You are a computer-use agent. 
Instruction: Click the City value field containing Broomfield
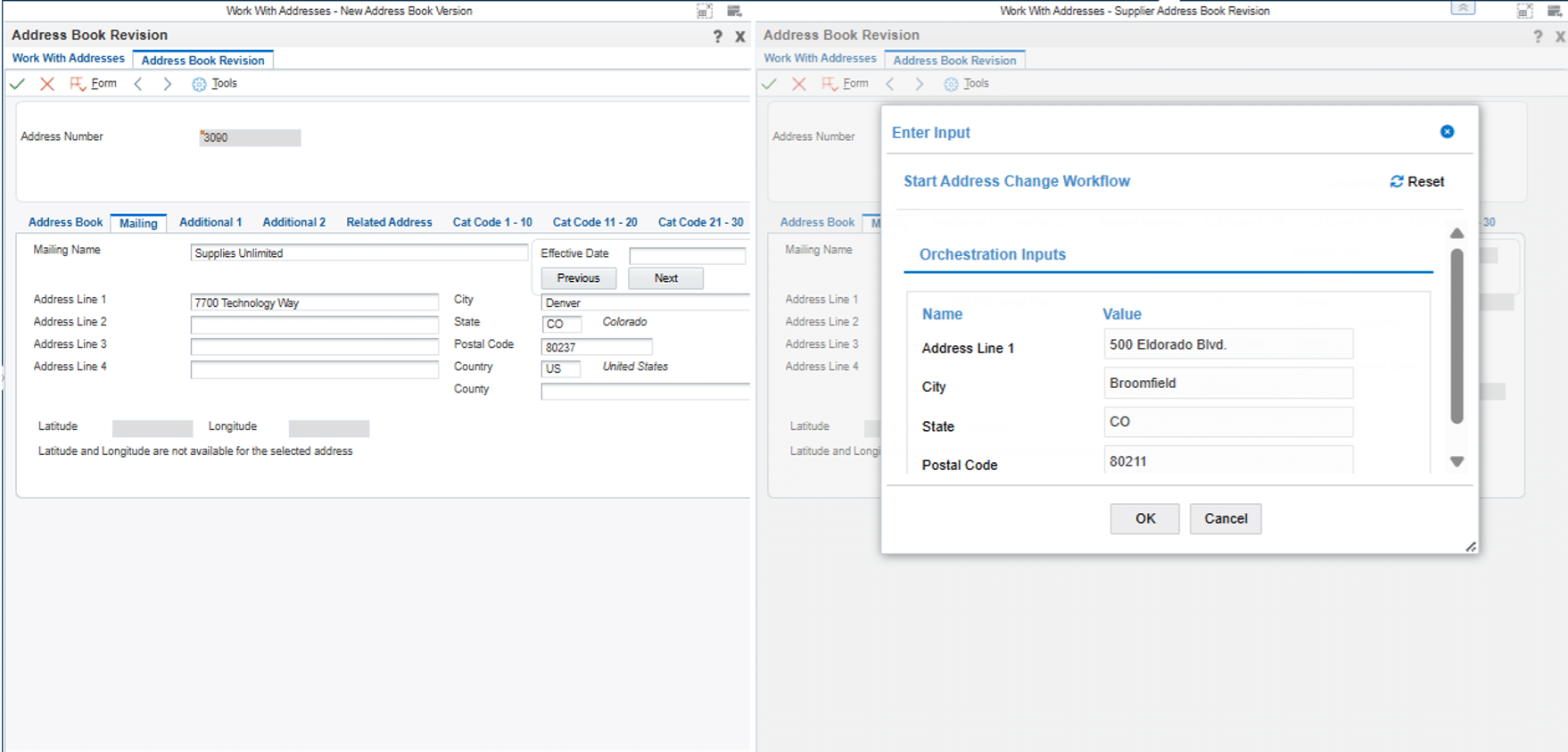pos(1227,384)
